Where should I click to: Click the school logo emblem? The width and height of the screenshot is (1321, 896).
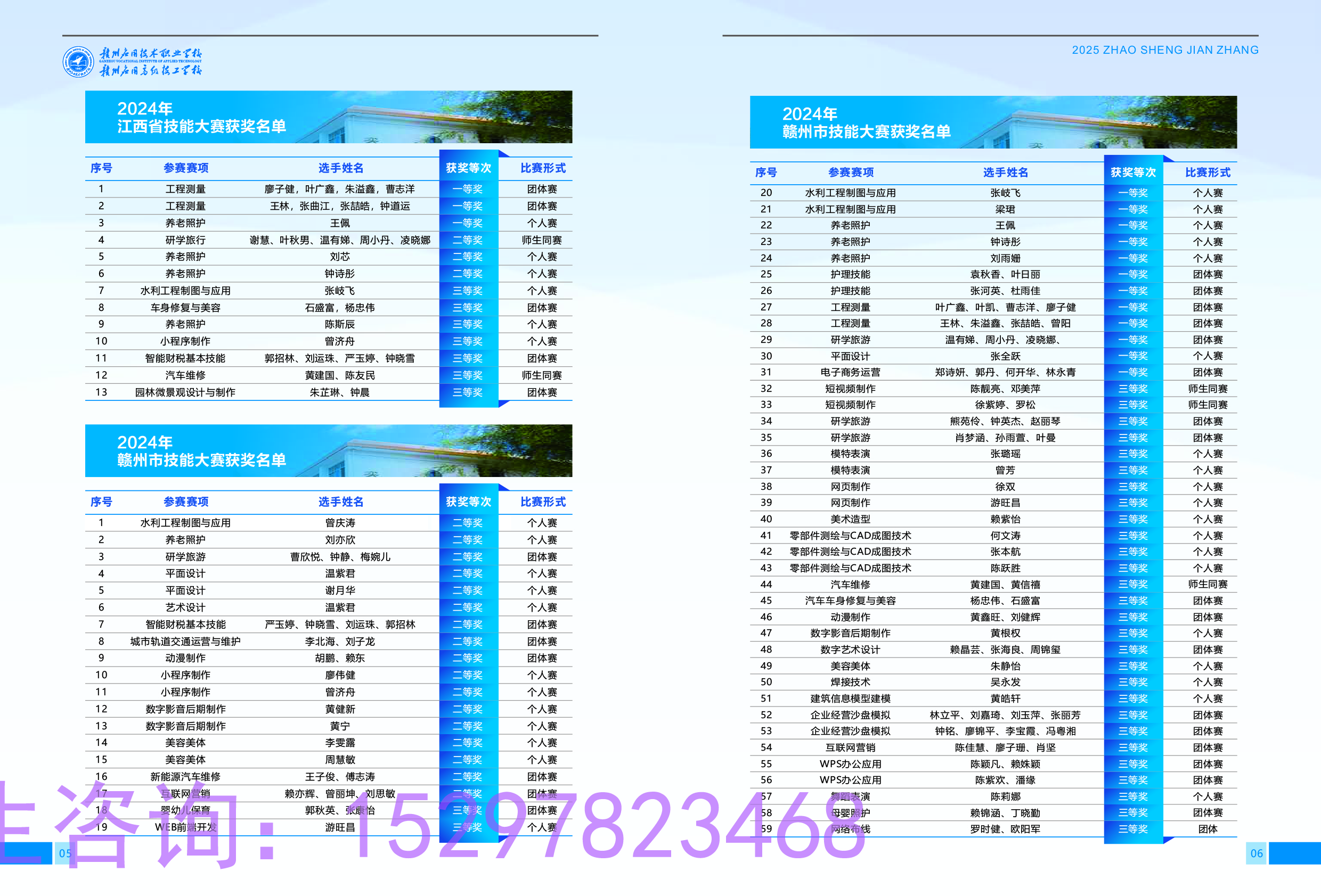[78, 61]
